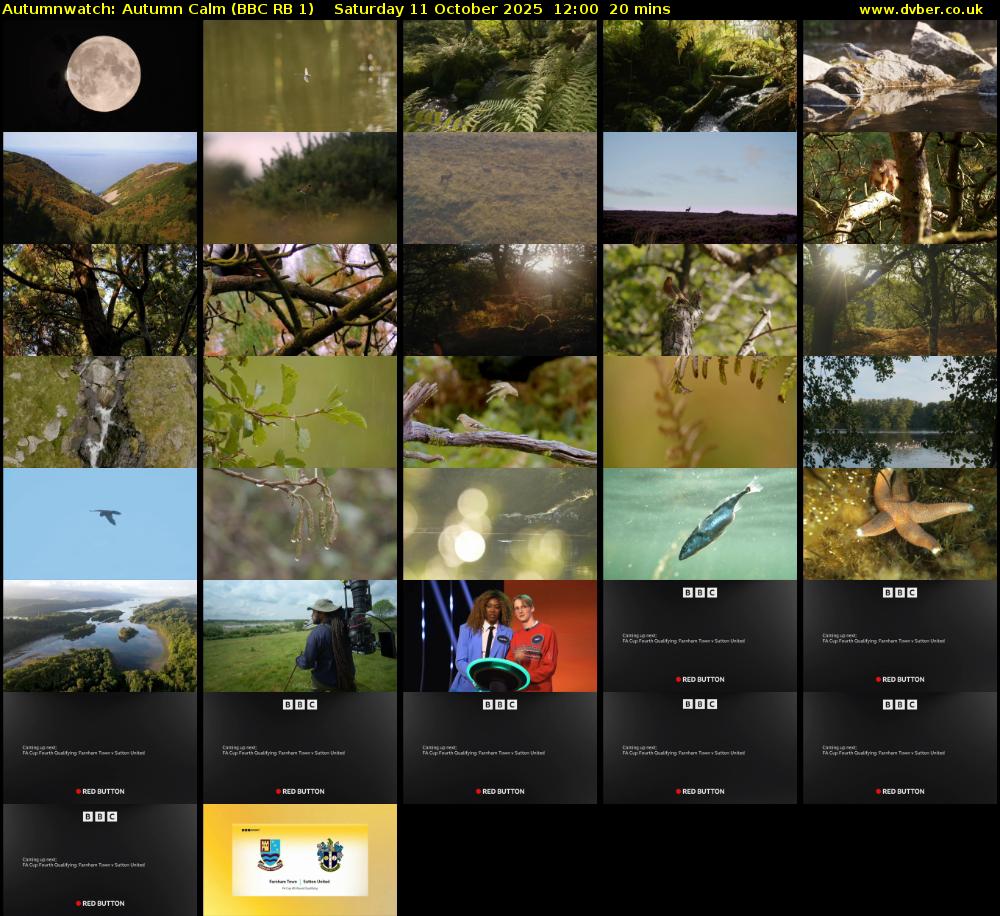Open the quiz show contestants thumbnail
The image size is (1000, 916).
500,636
